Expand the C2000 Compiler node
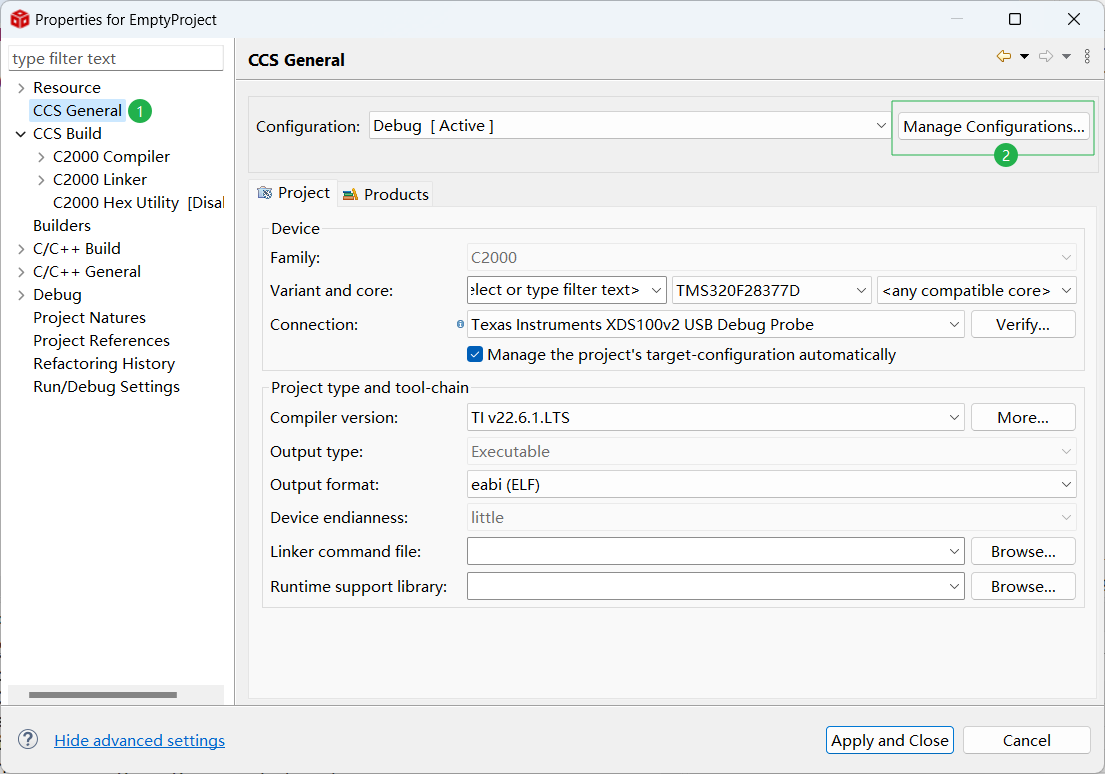This screenshot has width=1105, height=774. [x=41, y=157]
